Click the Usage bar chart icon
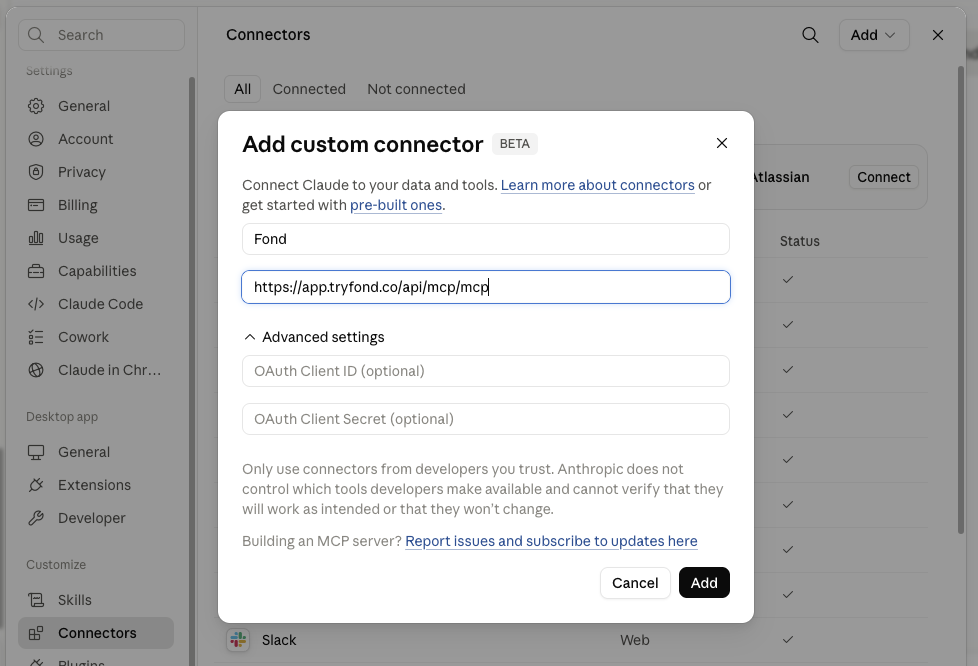 click(36, 238)
